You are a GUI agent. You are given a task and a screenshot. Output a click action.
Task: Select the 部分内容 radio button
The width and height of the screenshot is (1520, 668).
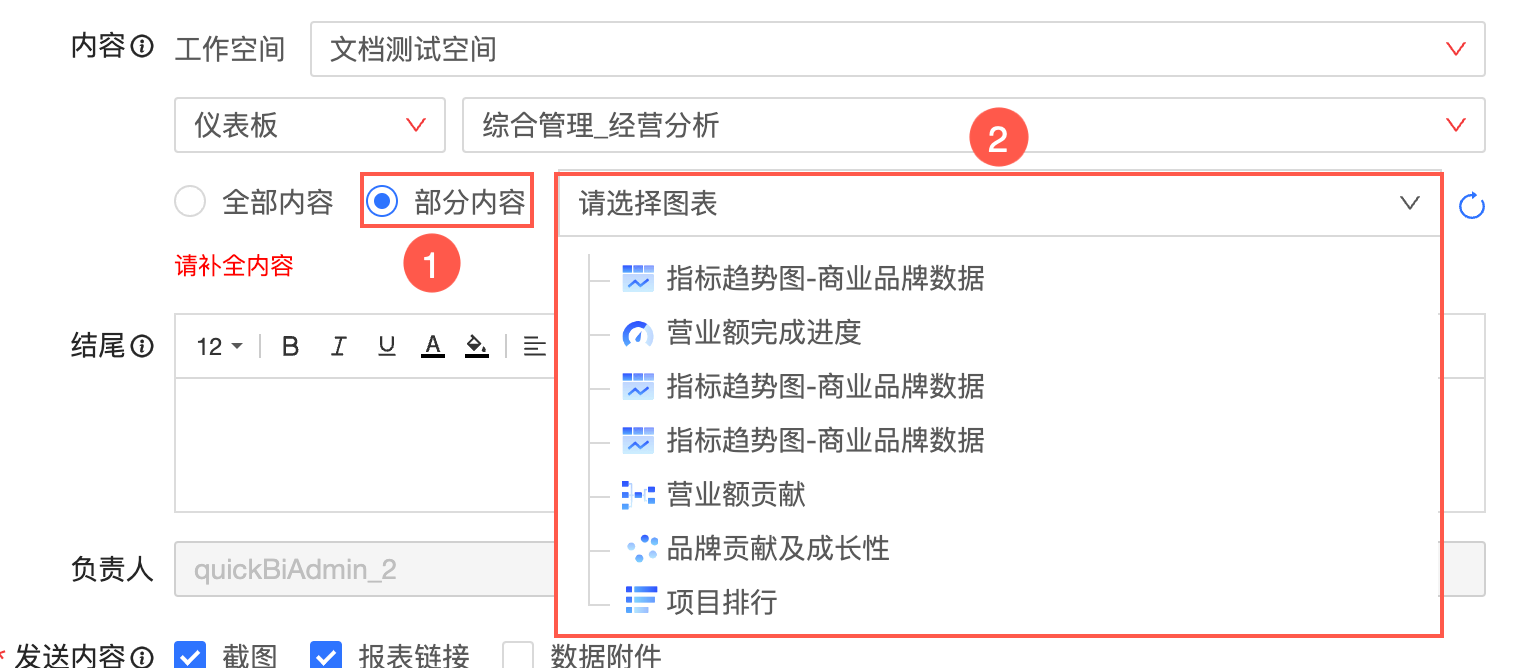pyautogui.click(x=382, y=203)
